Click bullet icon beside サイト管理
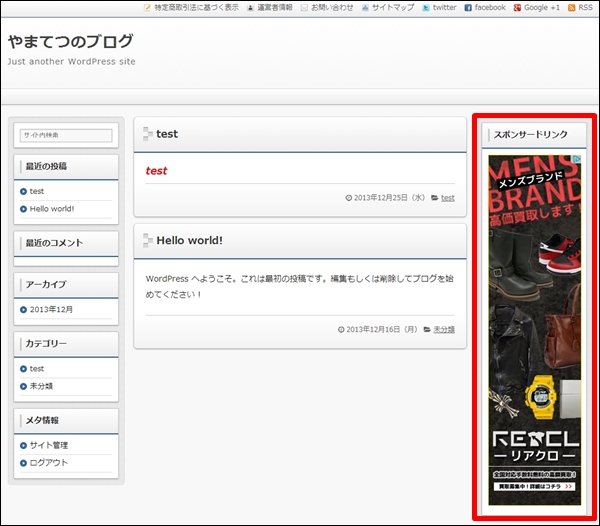 click(23, 445)
